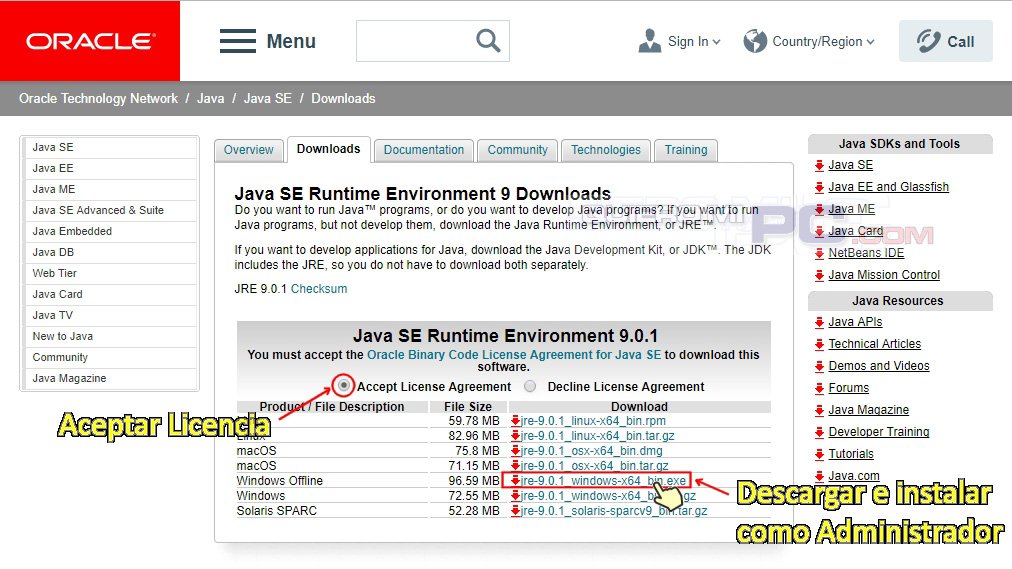Open Java ME link in SDKs and Tools
Image resolution: width=1012 pixels, height=569 pixels.
point(851,209)
